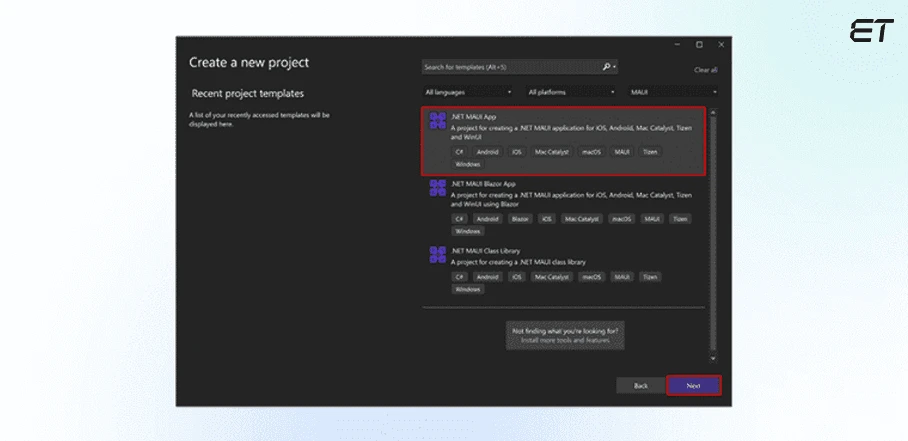This screenshot has height=441, width=908.
Task: Open Install more tools and features link
Action: click(565, 340)
